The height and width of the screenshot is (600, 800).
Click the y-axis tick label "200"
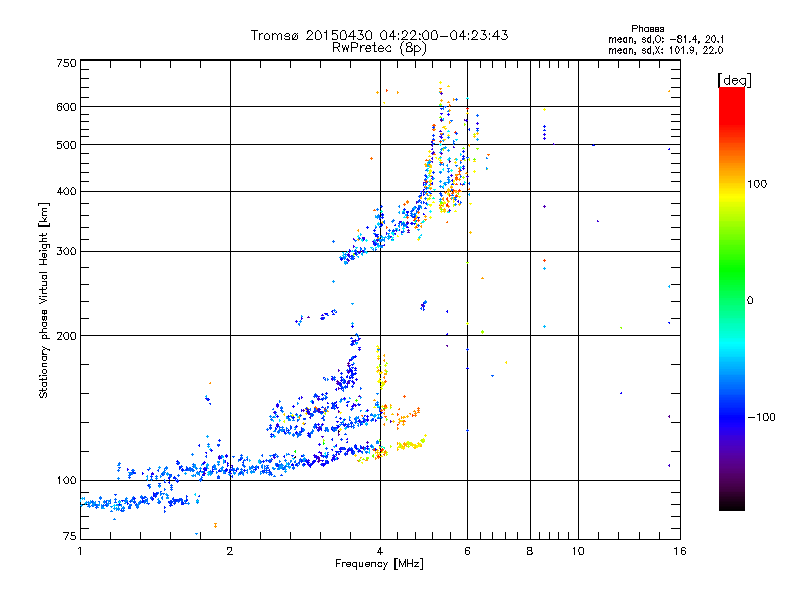pos(66,336)
